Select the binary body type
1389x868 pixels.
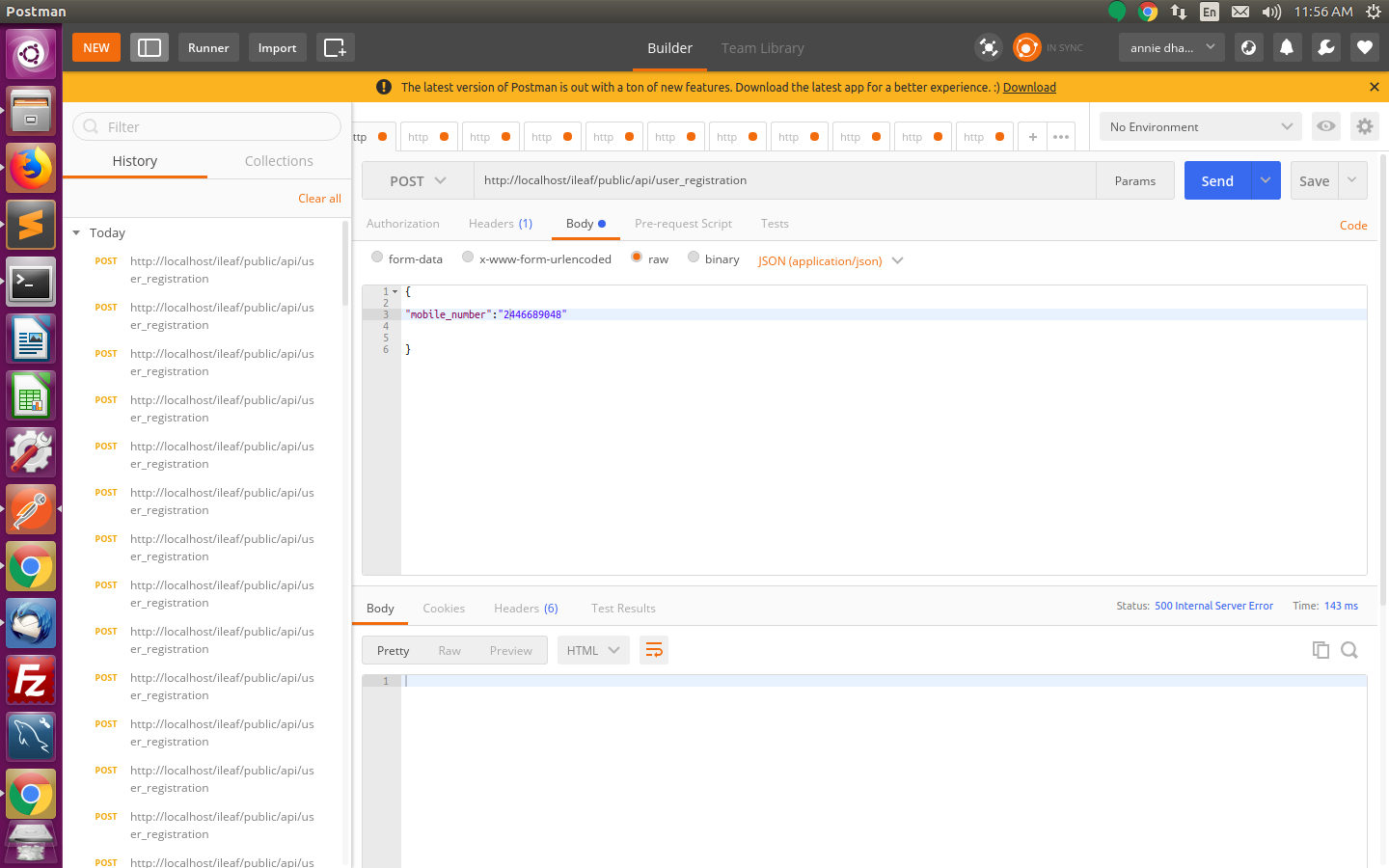pyautogui.click(x=694, y=258)
